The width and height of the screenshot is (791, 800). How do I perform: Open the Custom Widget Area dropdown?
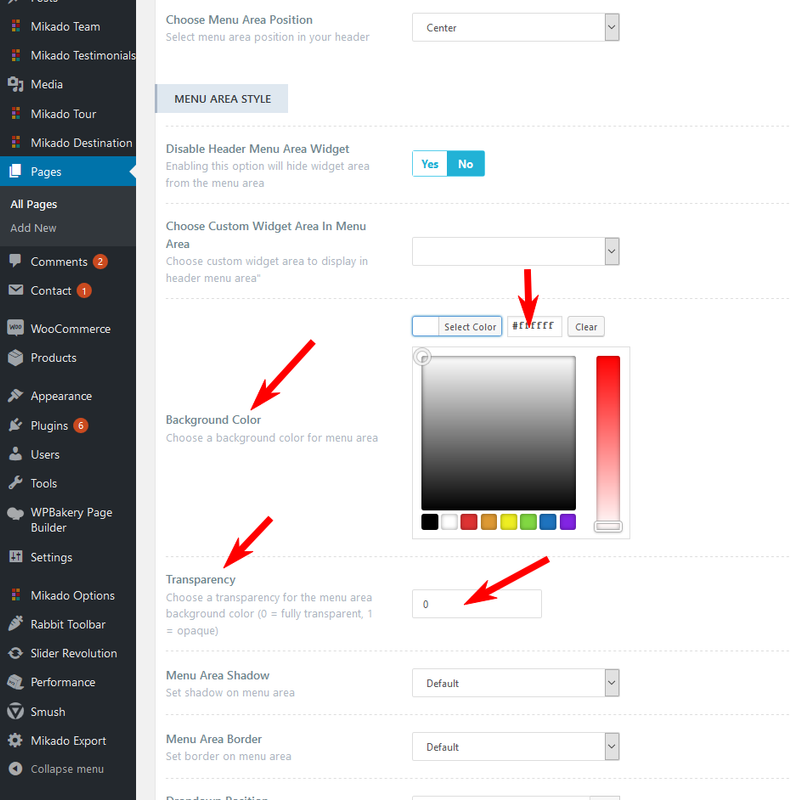[515, 251]
